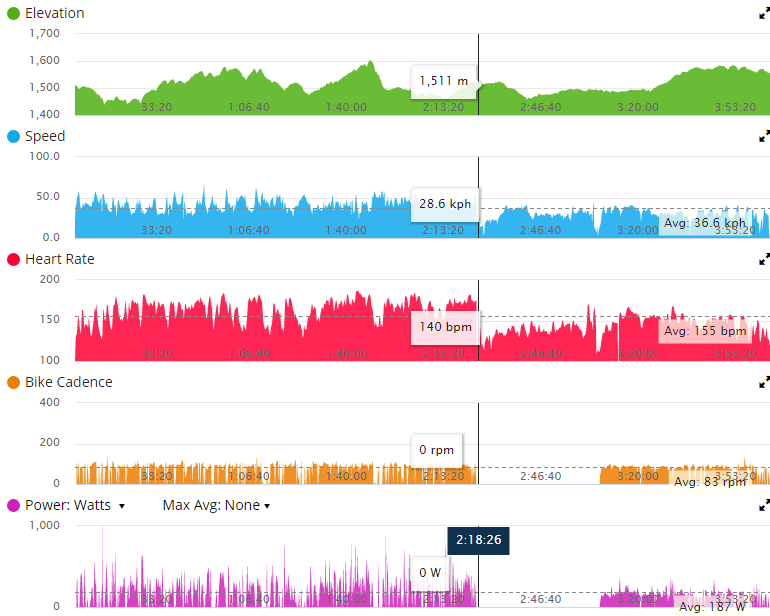Click the blue Speed color dot
The width and height of the screenshot is (770, 616).
click(x=14, y=137)
